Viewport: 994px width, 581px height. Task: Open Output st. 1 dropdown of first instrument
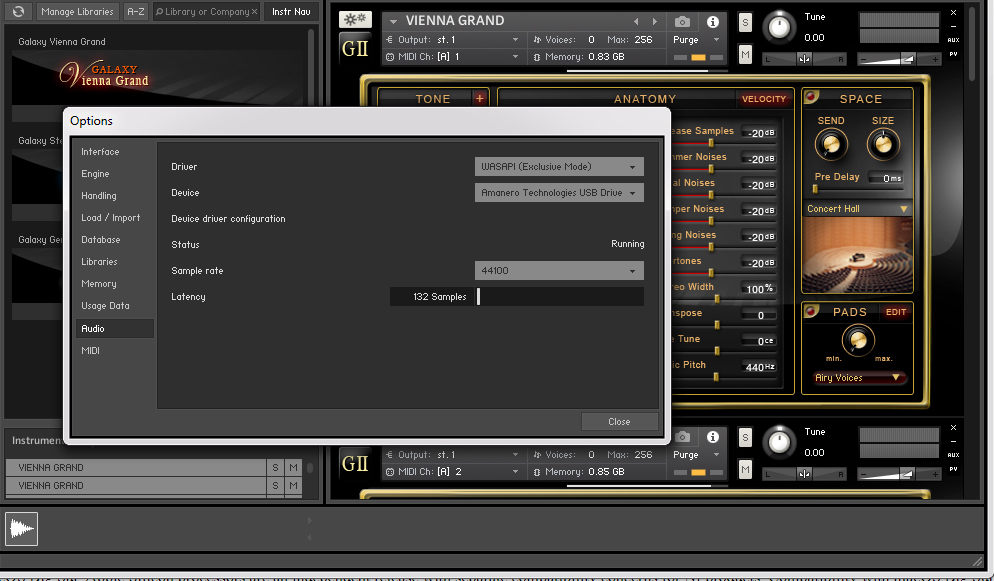click(x=453, y=39)
